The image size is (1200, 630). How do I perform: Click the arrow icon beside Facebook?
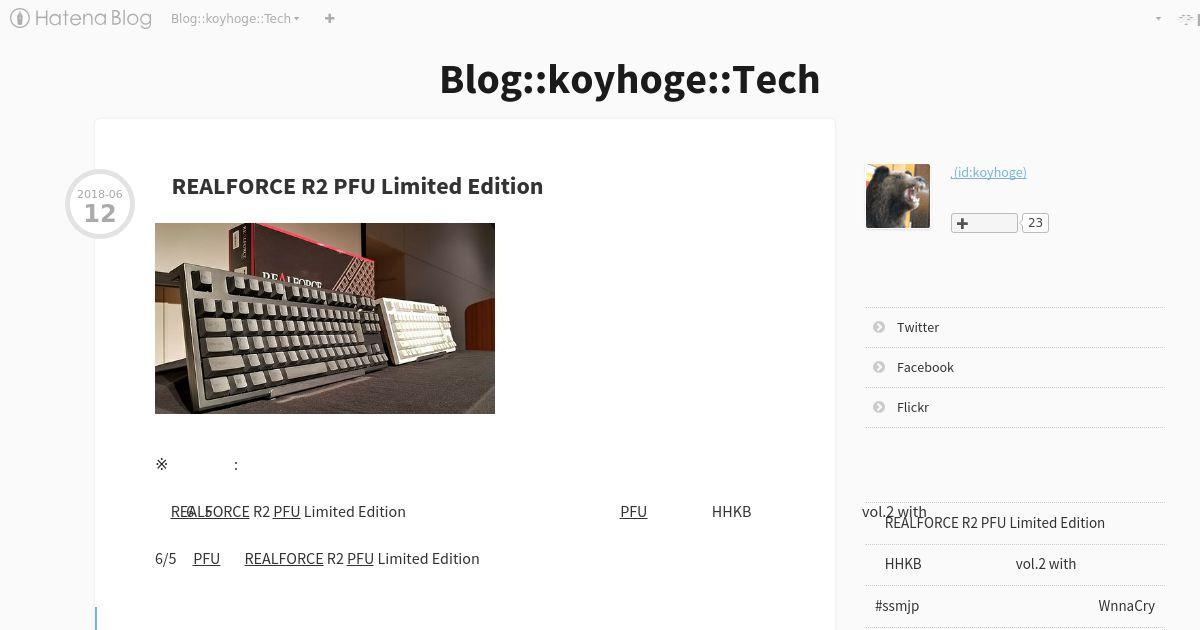879,367
